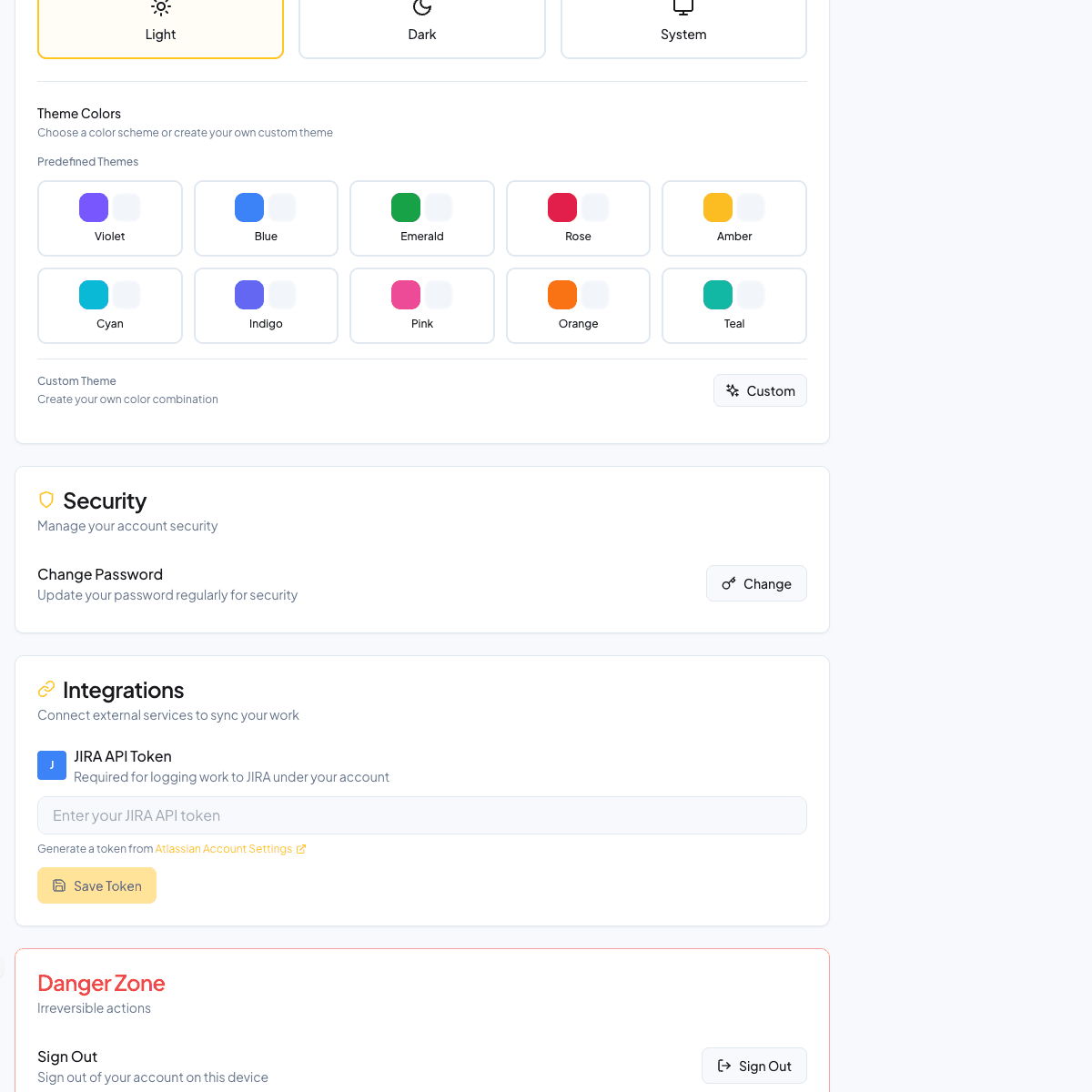Open the Custom theme creator
The height and width of the screenshot is (1092, 1092).
[760, 390]
